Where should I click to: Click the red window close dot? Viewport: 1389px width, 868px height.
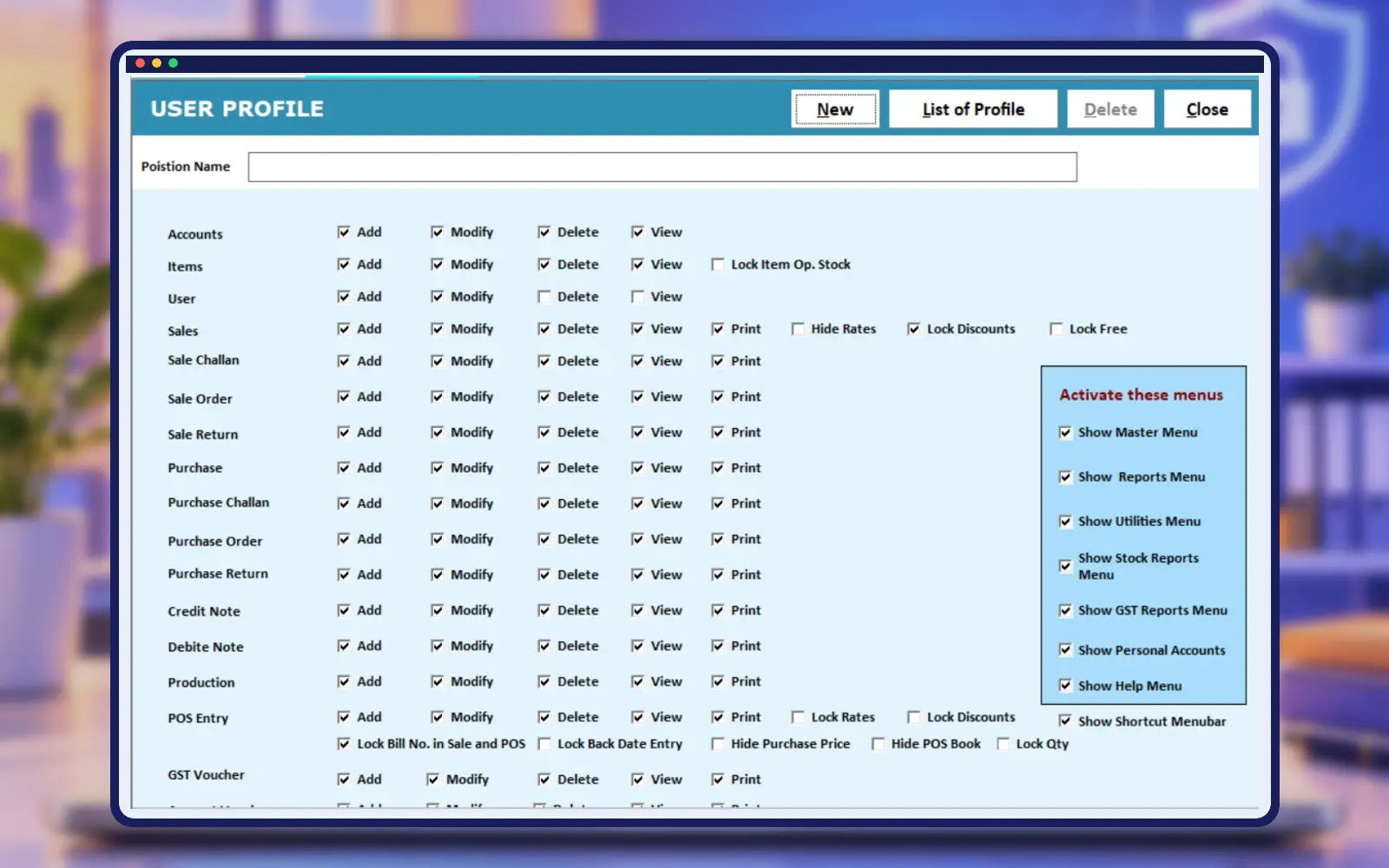(140, 63)
